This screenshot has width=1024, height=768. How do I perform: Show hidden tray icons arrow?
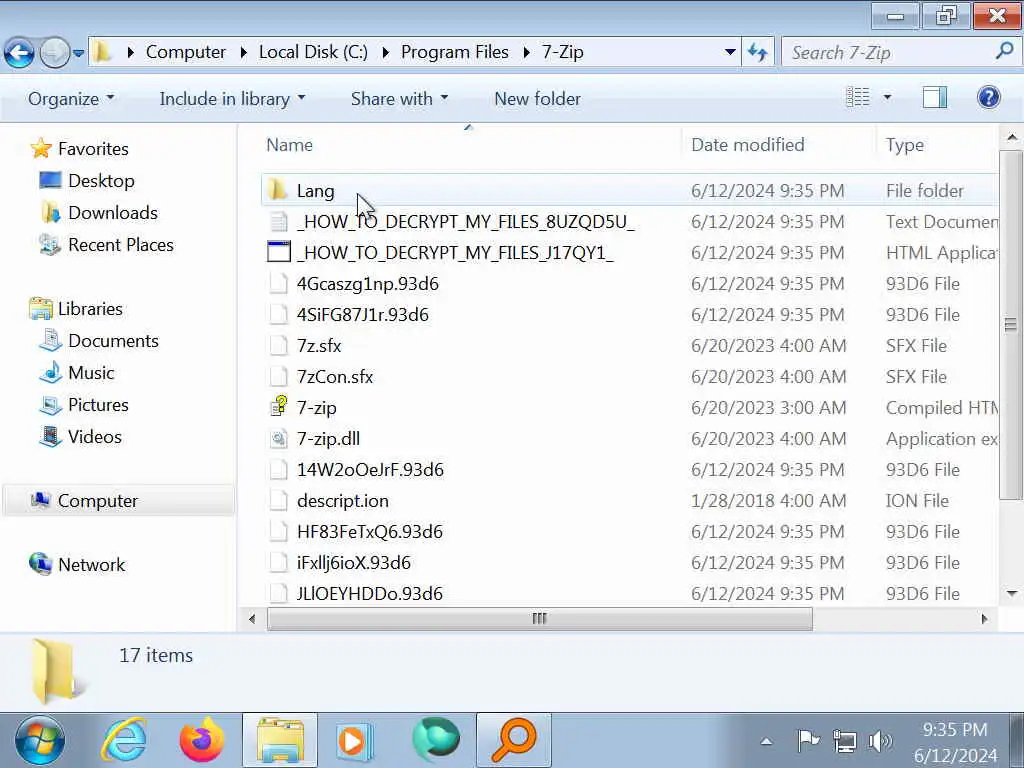pyautogui.click(x=767, y=741)
